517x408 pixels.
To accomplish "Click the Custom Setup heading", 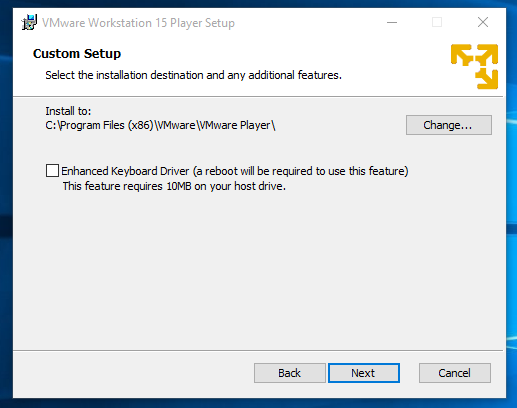I will 77,54.
